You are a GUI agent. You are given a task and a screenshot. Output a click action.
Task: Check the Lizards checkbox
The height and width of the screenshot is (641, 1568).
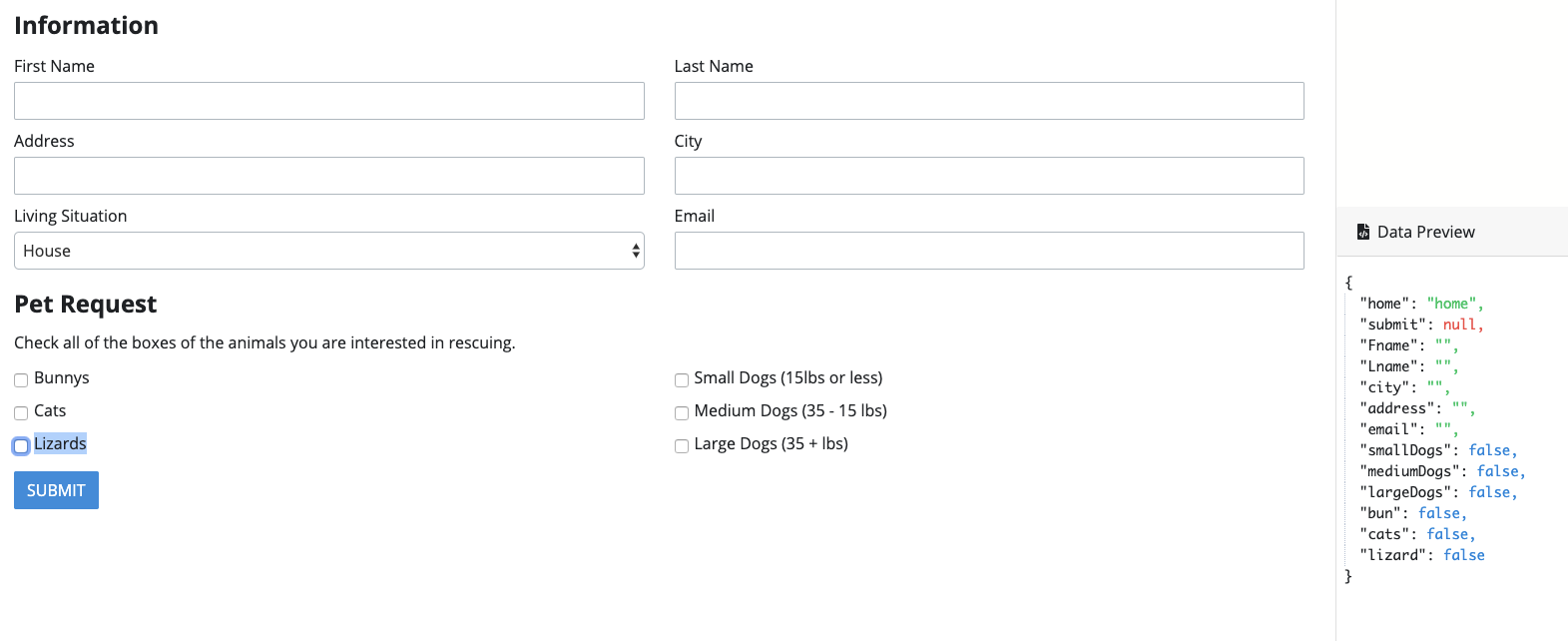tap(21, 445)
